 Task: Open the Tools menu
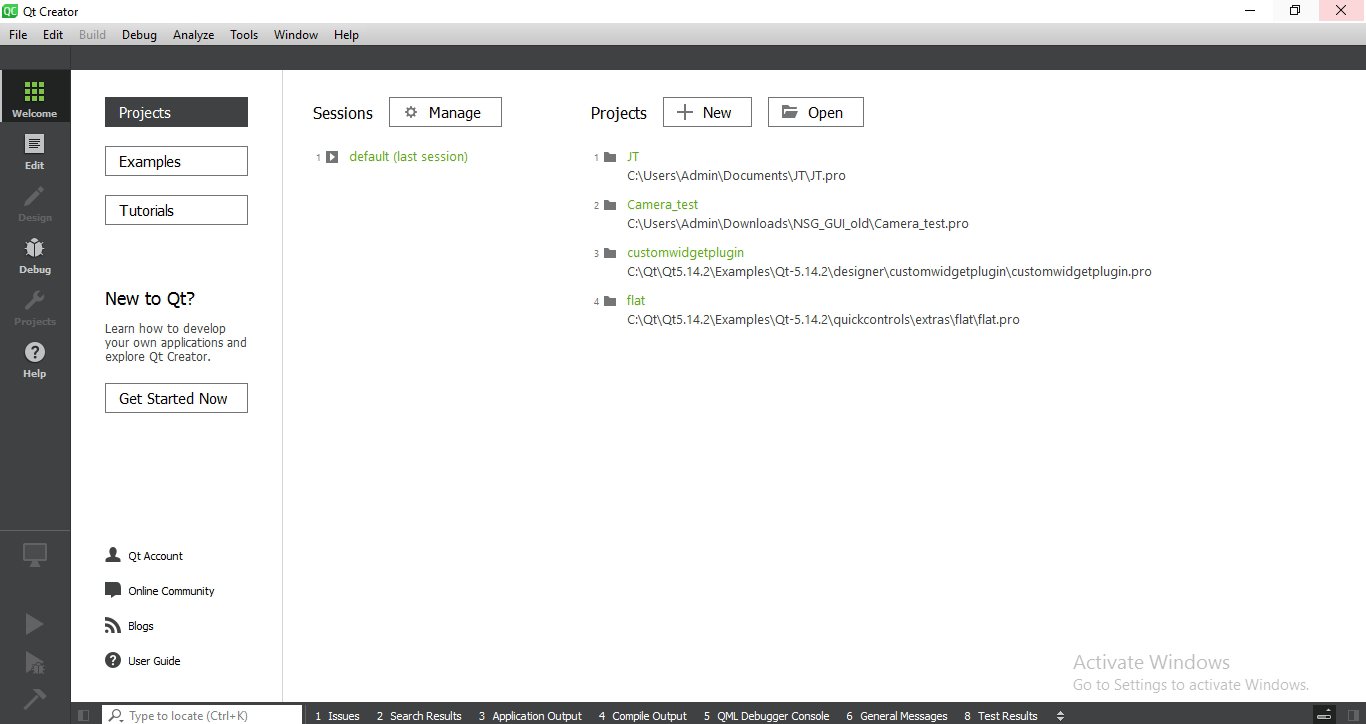point(244,35)
